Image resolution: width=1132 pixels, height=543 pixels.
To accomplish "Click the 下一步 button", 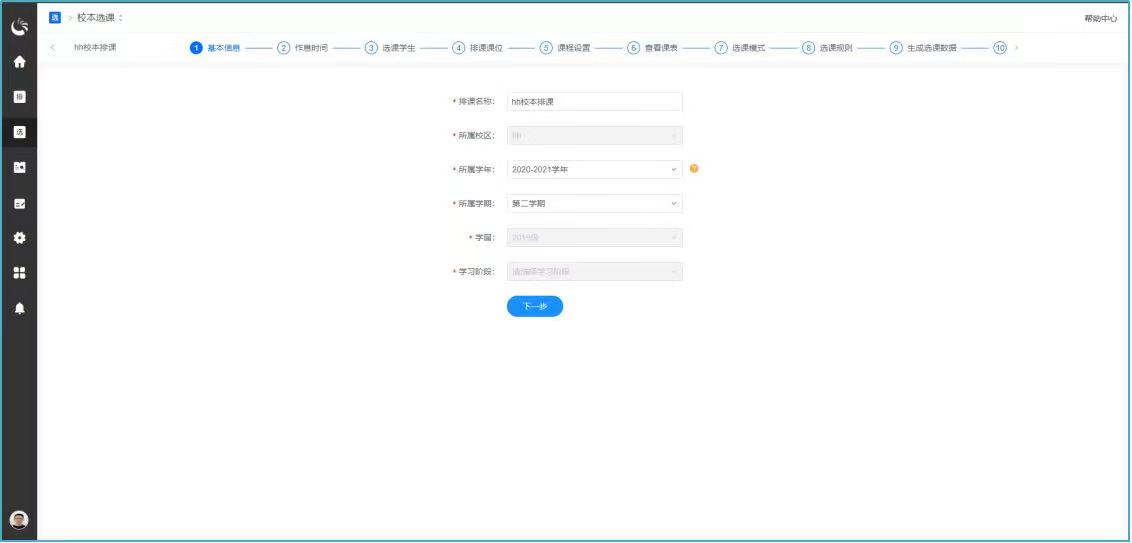I will click(535, 307).
